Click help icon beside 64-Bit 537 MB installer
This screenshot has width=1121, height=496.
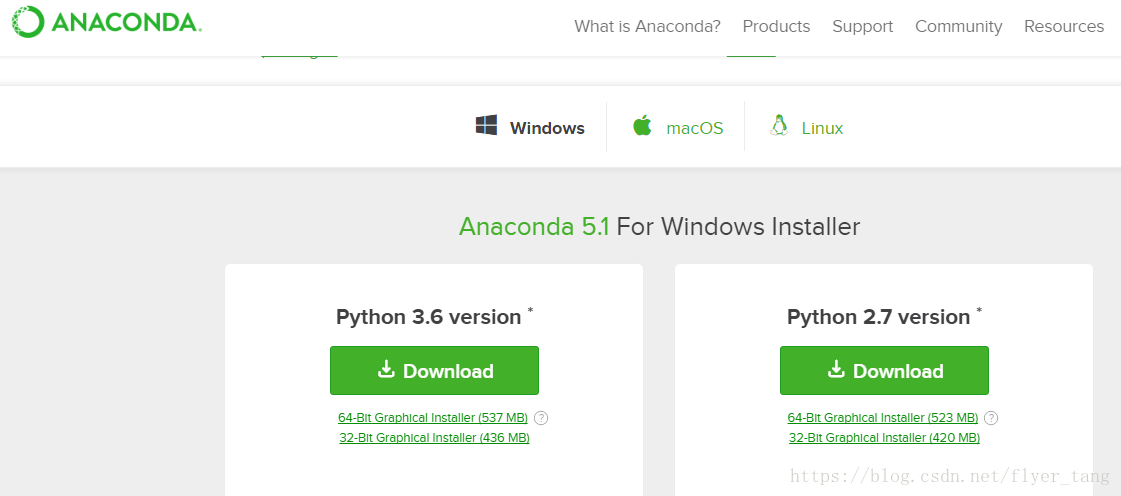[x=541, y=418]
